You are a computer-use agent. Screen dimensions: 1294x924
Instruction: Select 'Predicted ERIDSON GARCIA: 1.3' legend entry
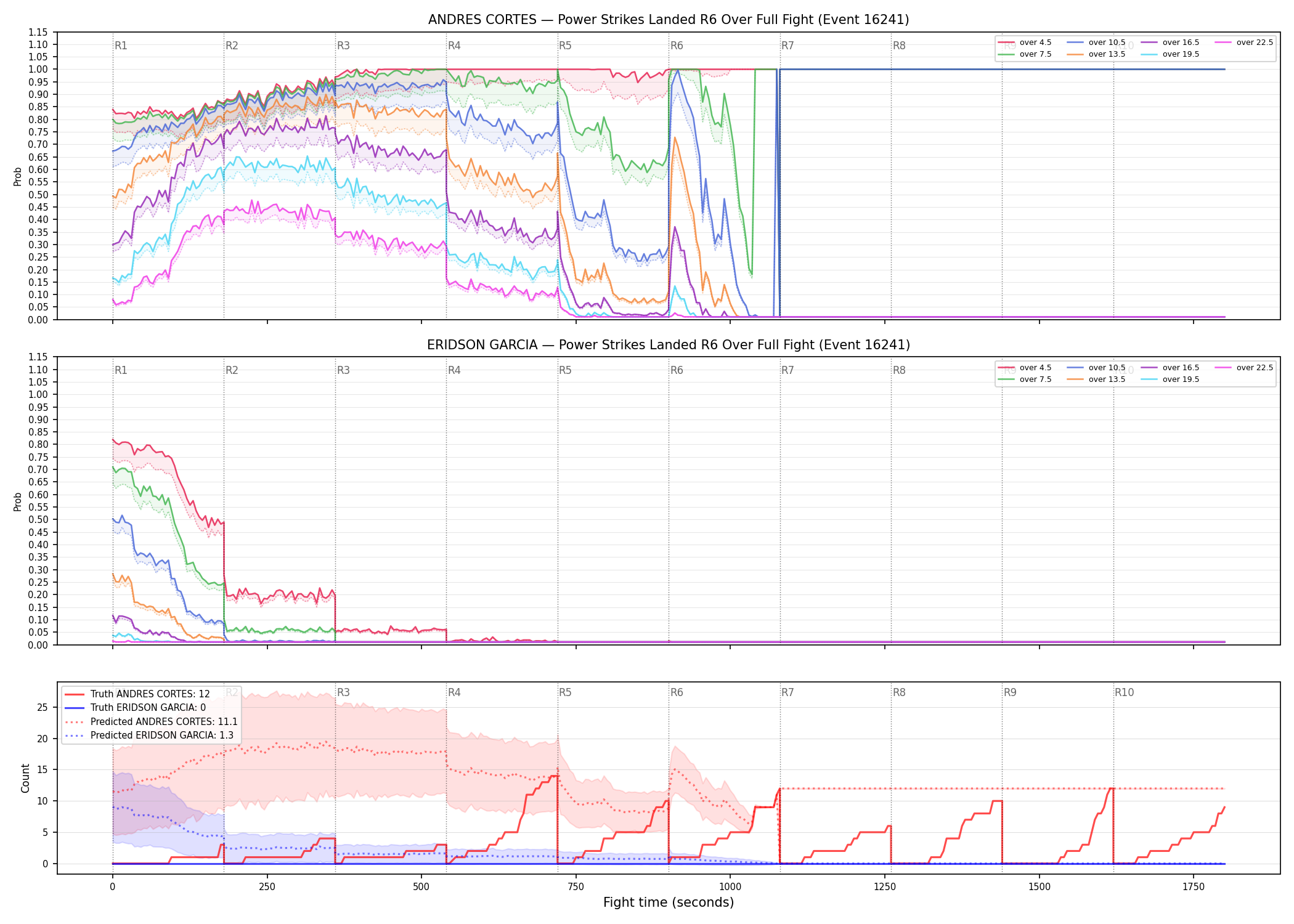pyautogui.click(x=149, y=736)
